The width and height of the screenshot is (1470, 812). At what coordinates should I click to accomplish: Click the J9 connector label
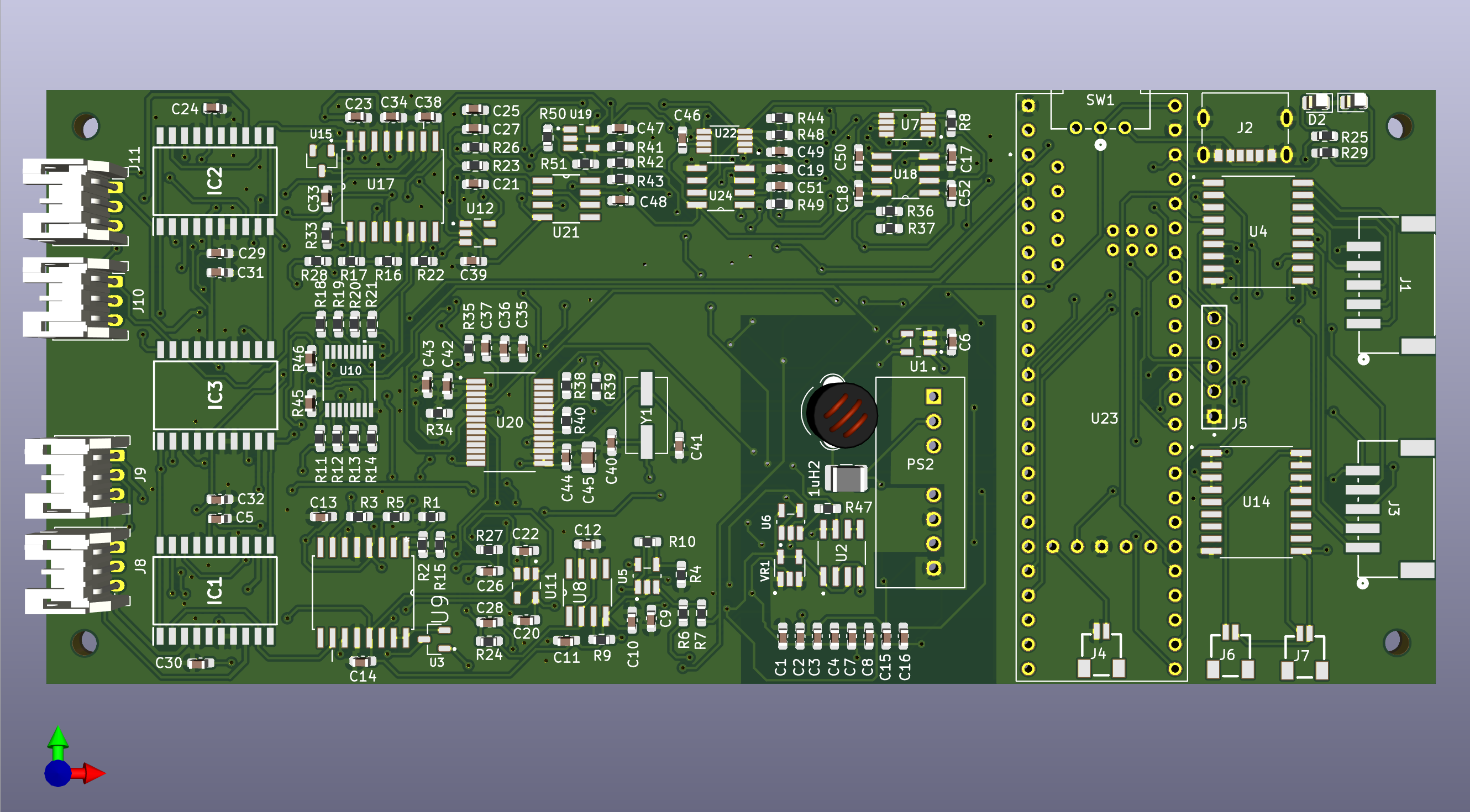140,475
